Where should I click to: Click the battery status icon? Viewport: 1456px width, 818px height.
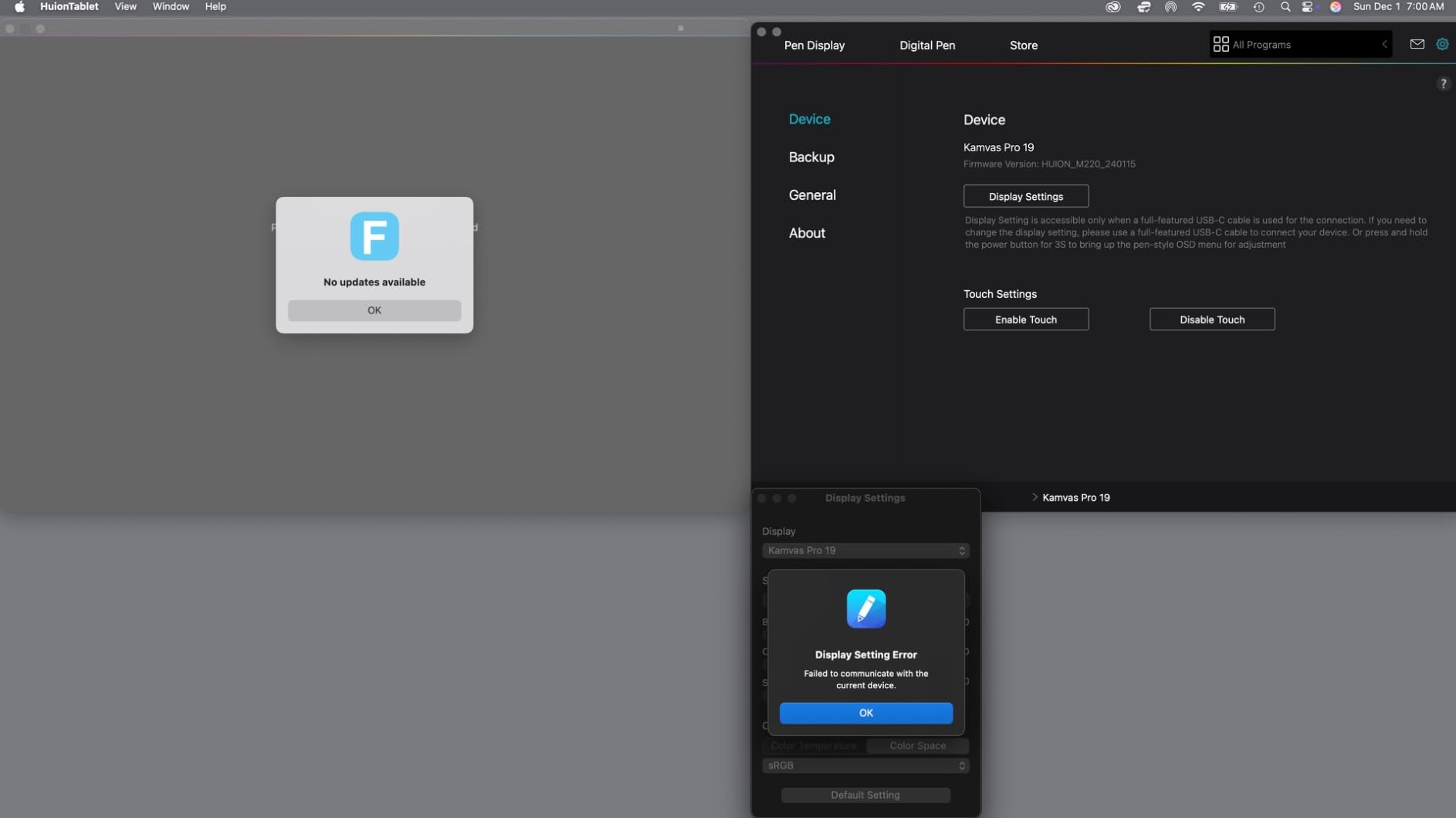(x=1227, y=7)
